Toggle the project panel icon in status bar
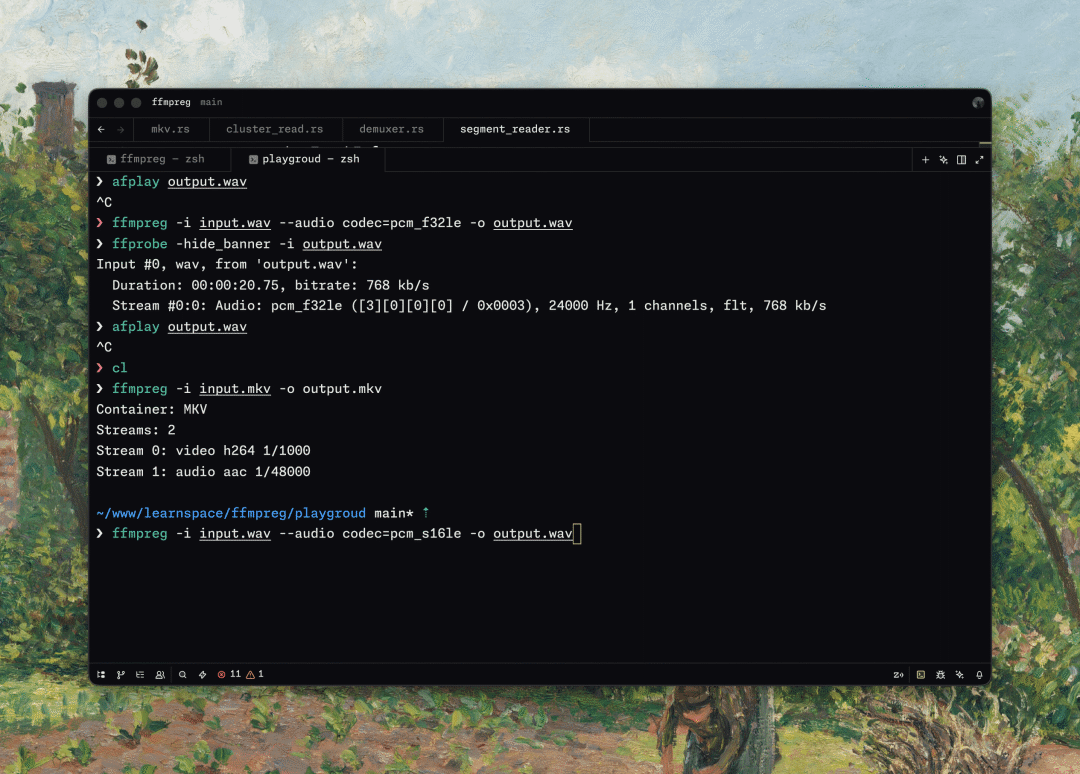Viewport: 1080px width, 774px height. [101, 675]
